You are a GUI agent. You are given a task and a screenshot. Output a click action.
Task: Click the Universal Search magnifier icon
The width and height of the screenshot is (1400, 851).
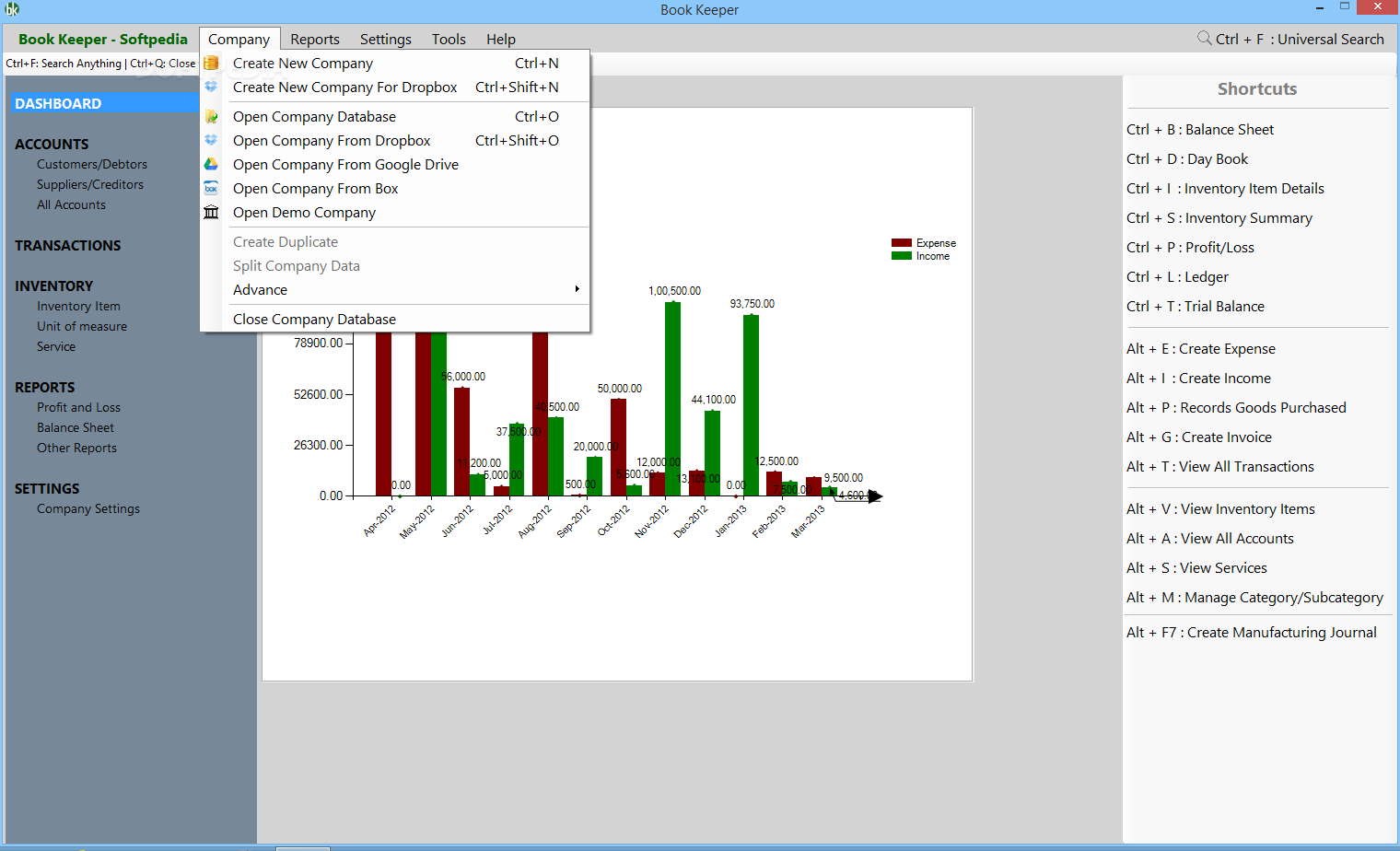pyautogui.click(x=1204, y=38)
